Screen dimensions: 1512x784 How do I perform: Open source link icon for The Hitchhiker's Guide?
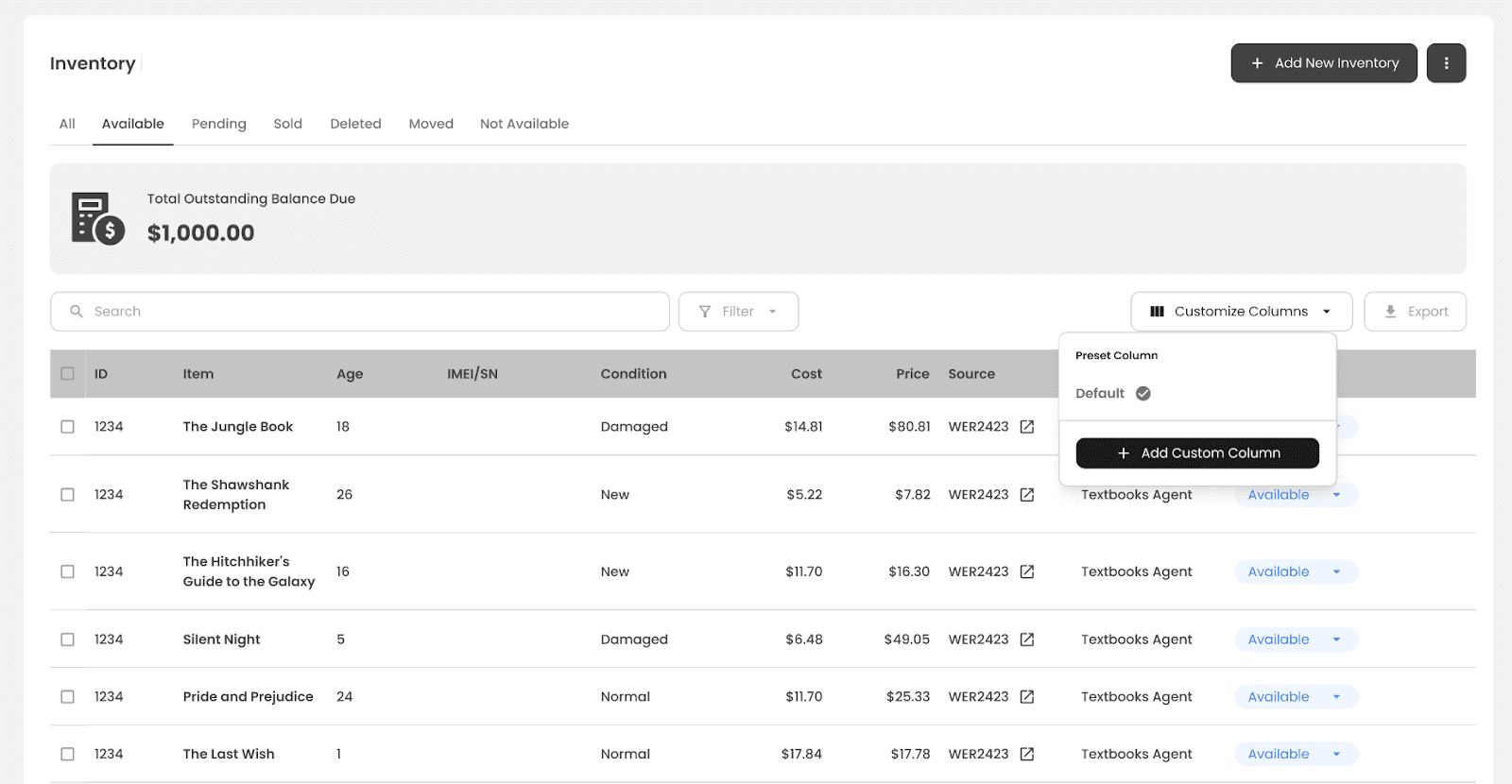[x=1027, y=571]
